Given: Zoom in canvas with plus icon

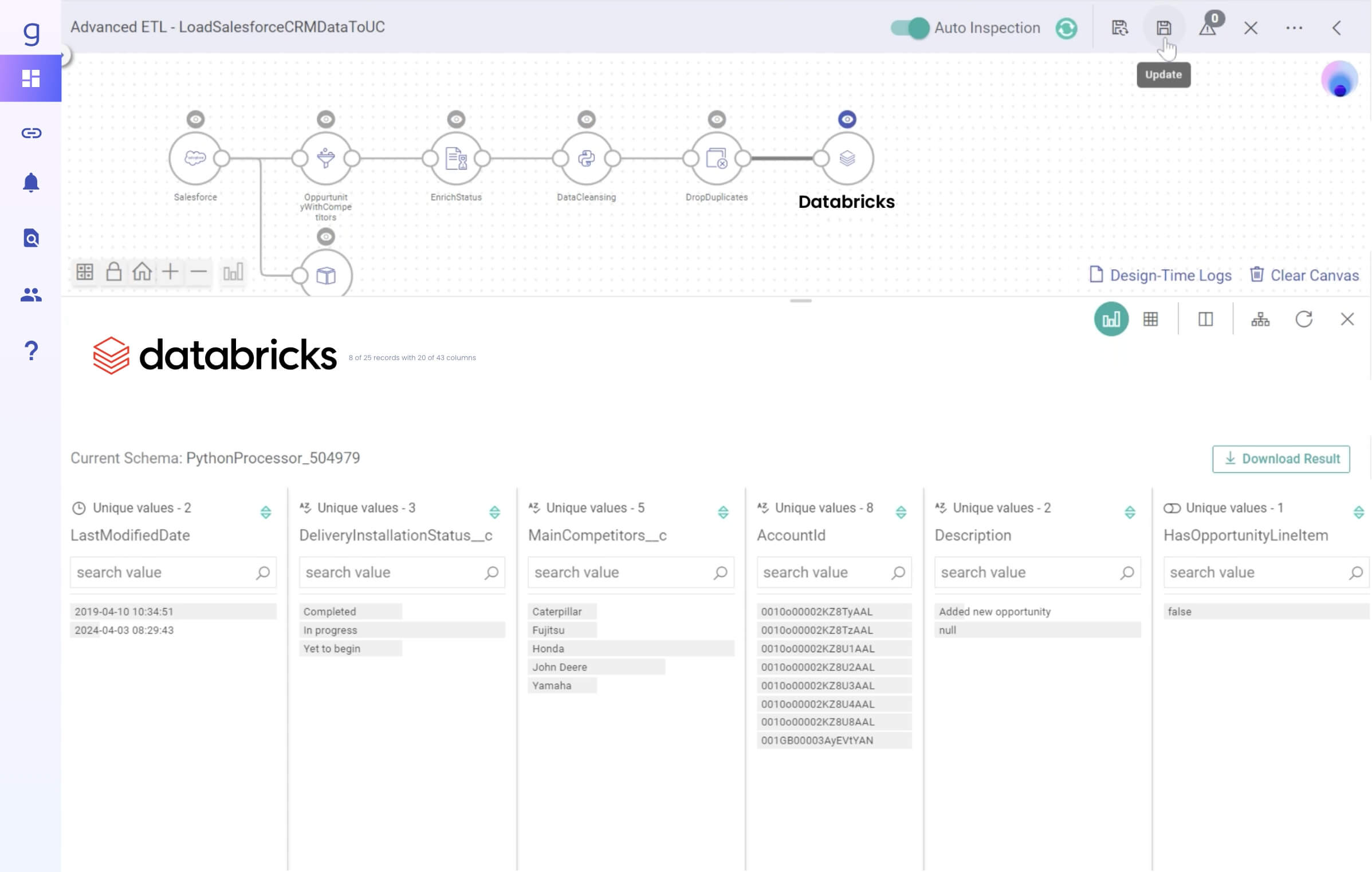Looking at the screenshot, I should (170, 271).
